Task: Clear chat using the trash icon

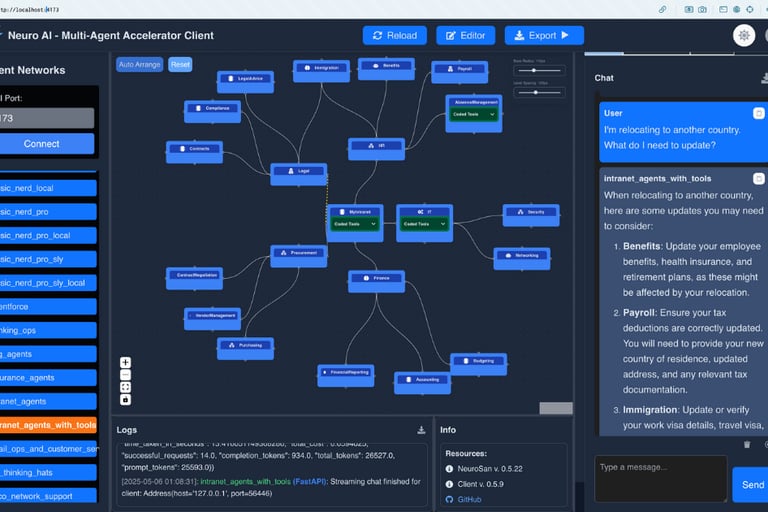Action: 746,444
